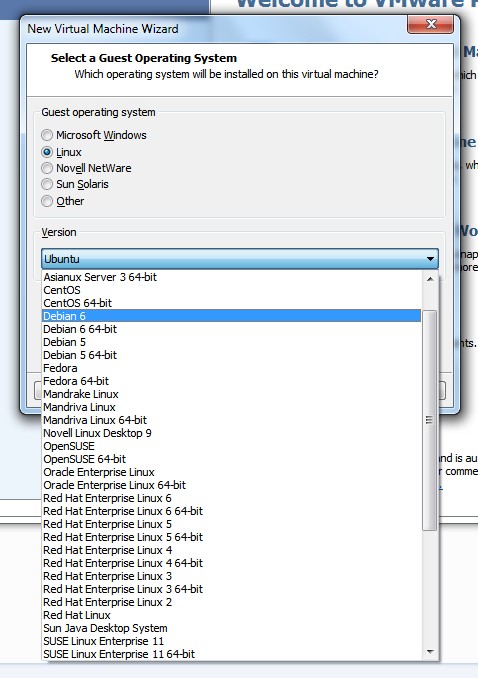The height and width of the screenshot is (678, 478).
Task: Choose Red Hat Enterprise Linux 5
Action: click(231, 524)
